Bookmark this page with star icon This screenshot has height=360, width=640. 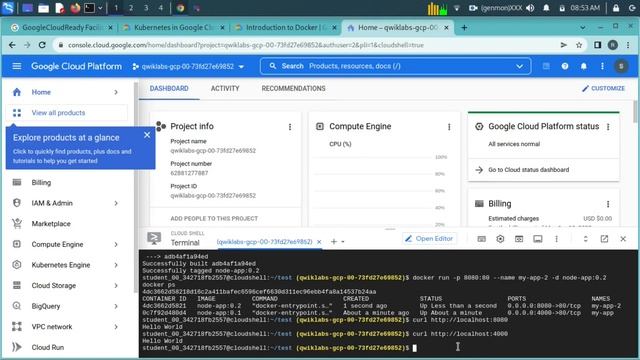coord(579,45)
